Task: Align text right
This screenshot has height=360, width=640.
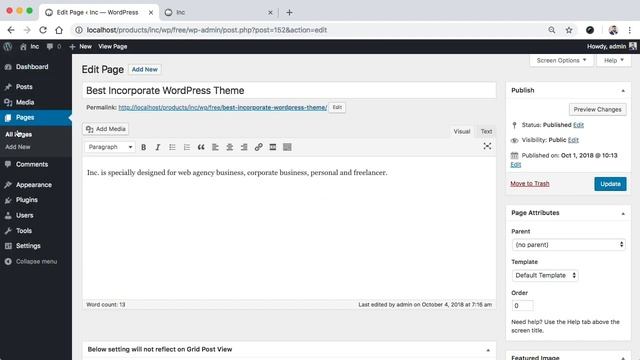Action: click(x=244, y=147)
